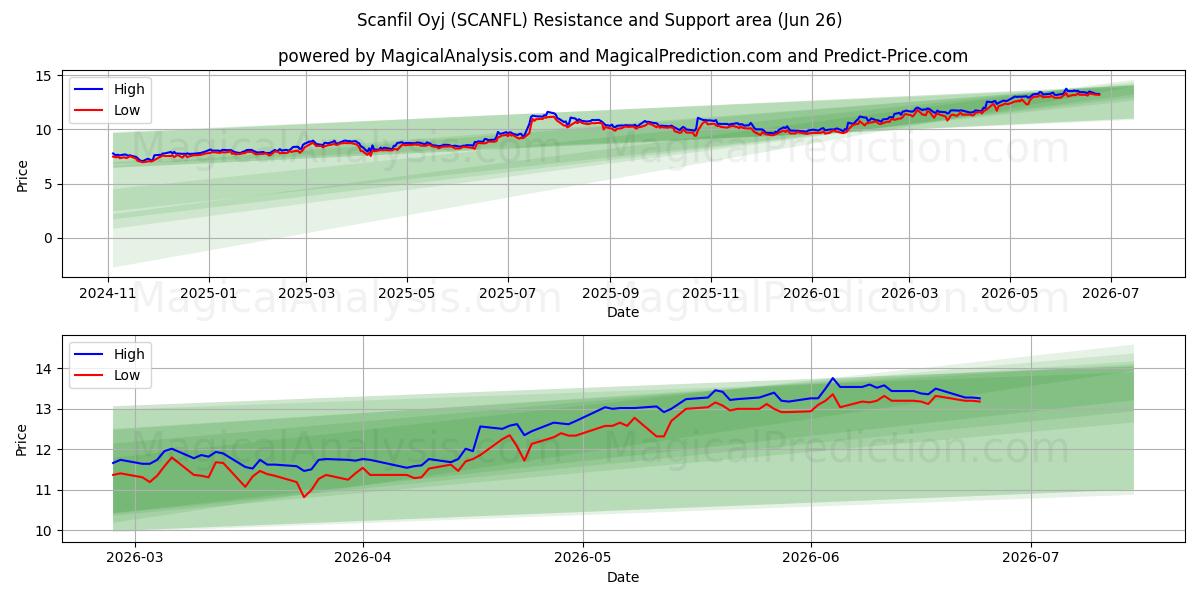
Task: Click the price value '5' on top chart
Action: (50, 184)
